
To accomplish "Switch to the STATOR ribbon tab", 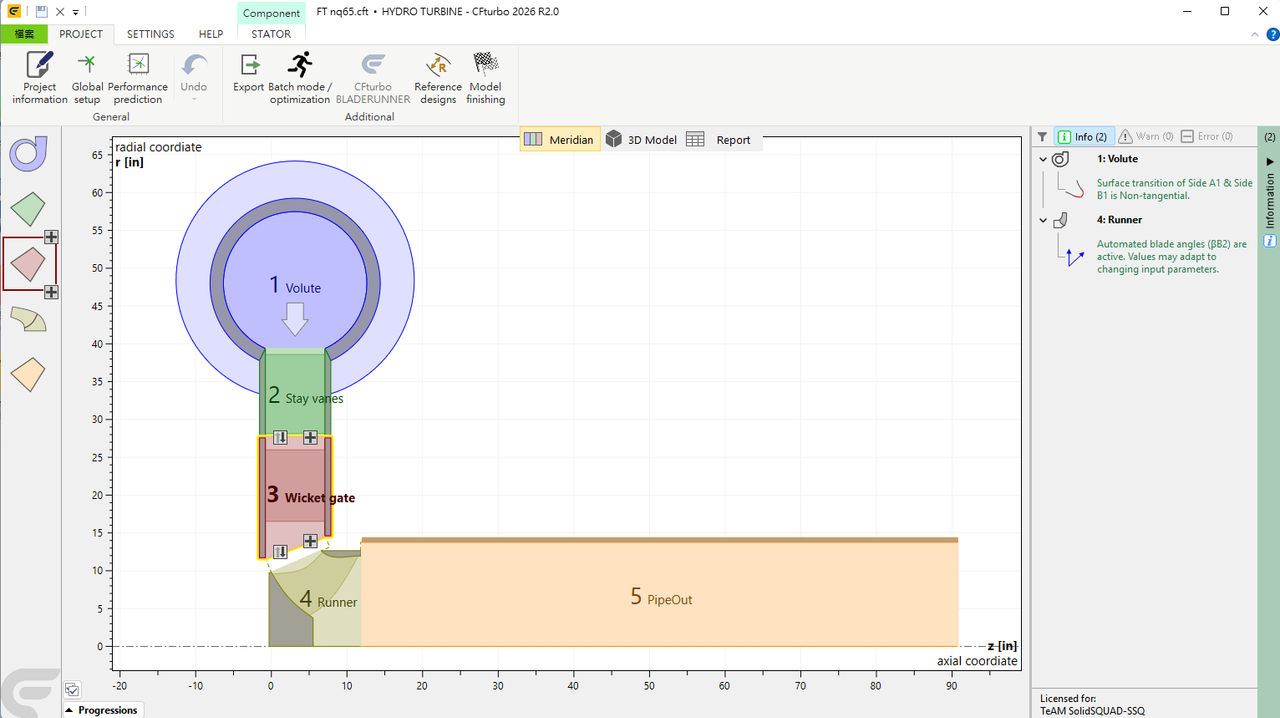I will [x=271, y=34].
